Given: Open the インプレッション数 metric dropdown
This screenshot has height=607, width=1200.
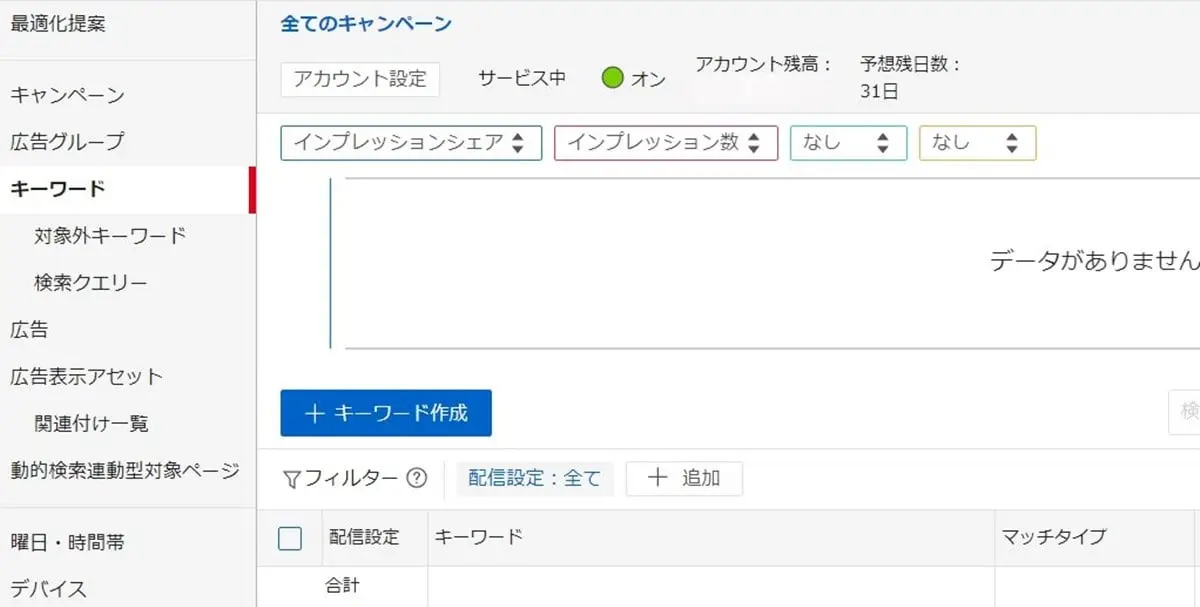Looking at the screenshot, I should [665, 143].
